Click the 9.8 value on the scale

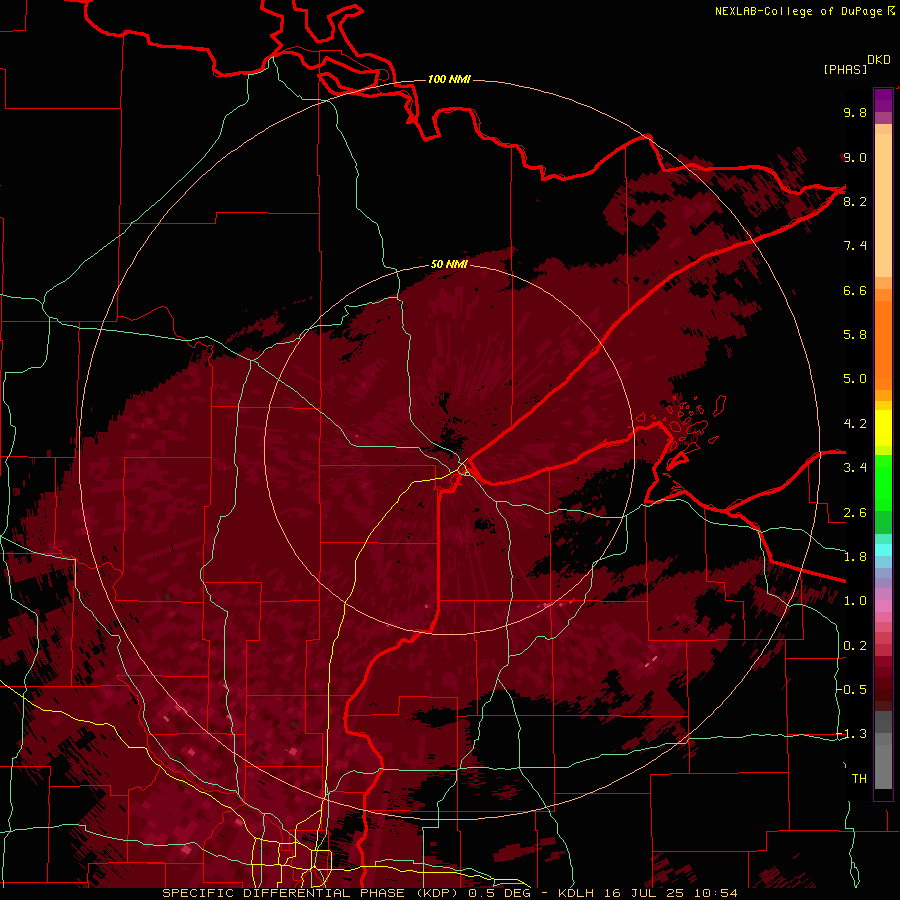click(855, 112)
